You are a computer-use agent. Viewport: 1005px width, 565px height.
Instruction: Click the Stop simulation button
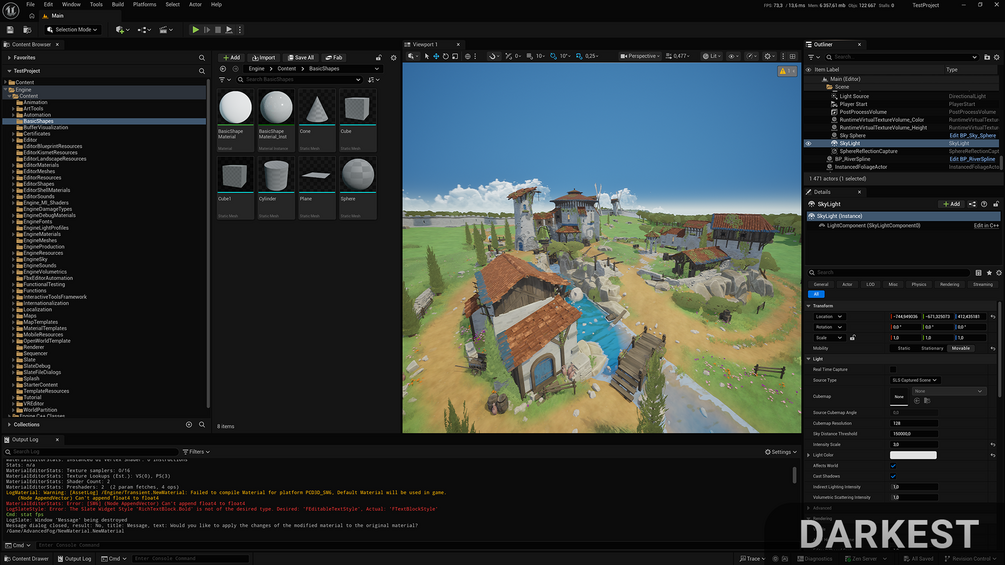coord(218,29)
